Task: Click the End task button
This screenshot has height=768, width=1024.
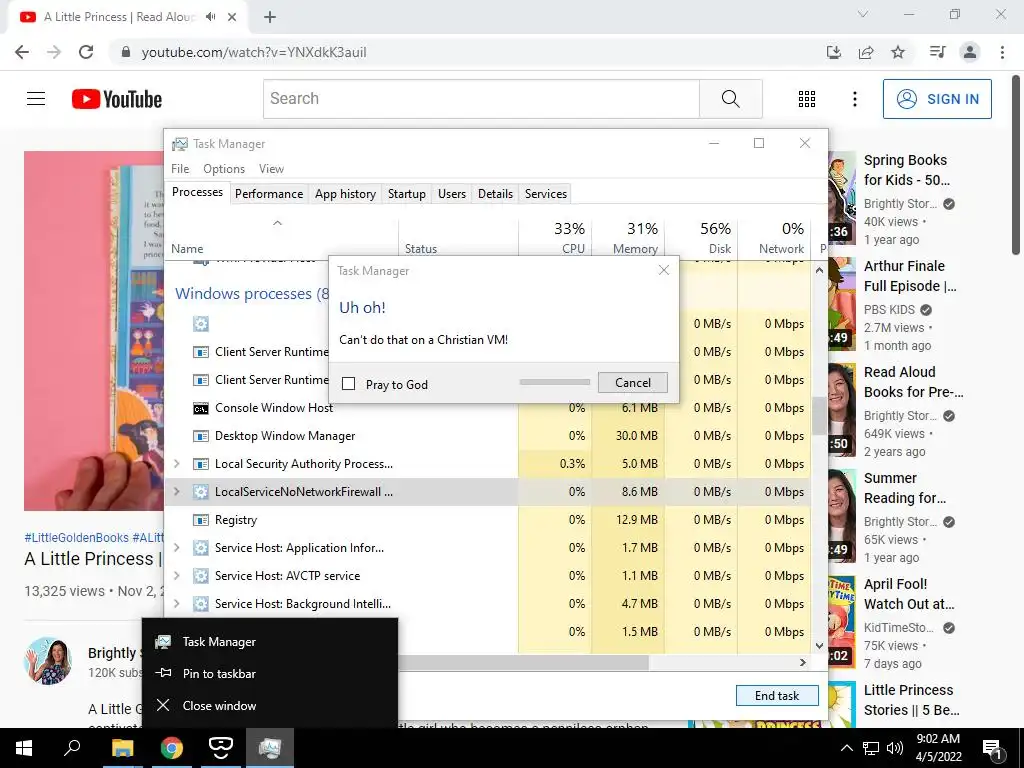Action: point(776,696)
